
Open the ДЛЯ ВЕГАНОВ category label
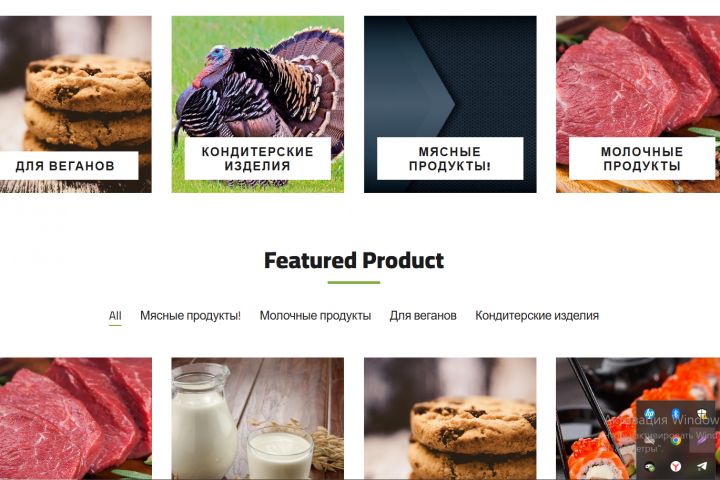click(65, 165)
